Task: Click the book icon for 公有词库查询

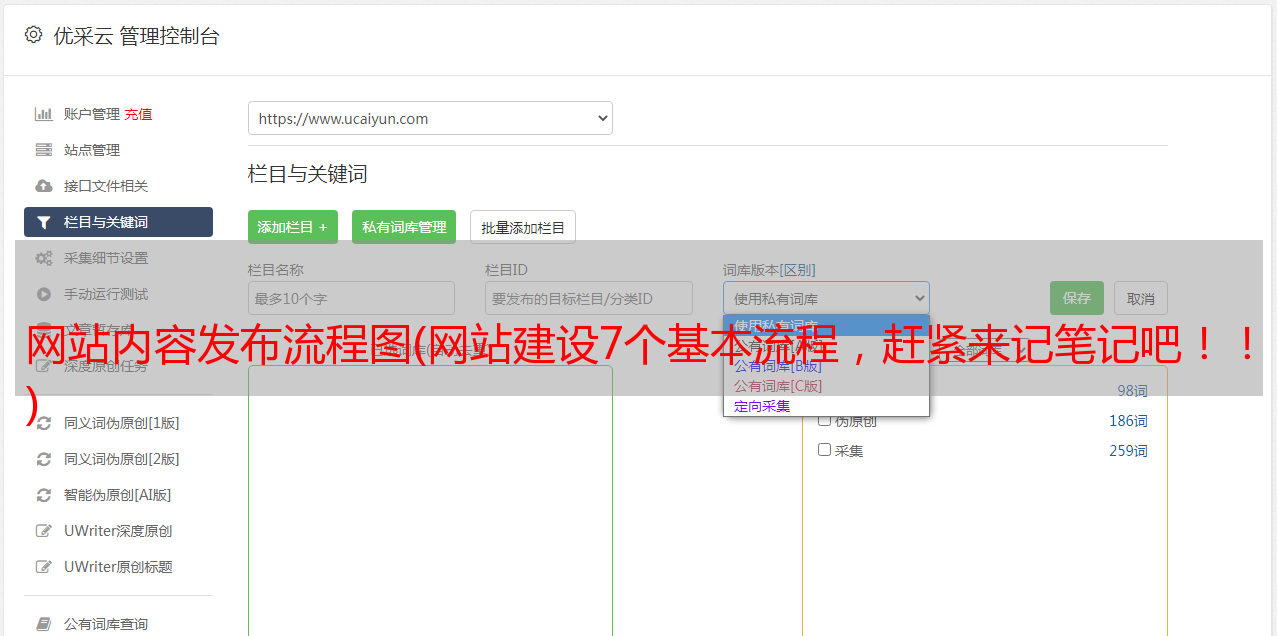Action: (43, 624)
